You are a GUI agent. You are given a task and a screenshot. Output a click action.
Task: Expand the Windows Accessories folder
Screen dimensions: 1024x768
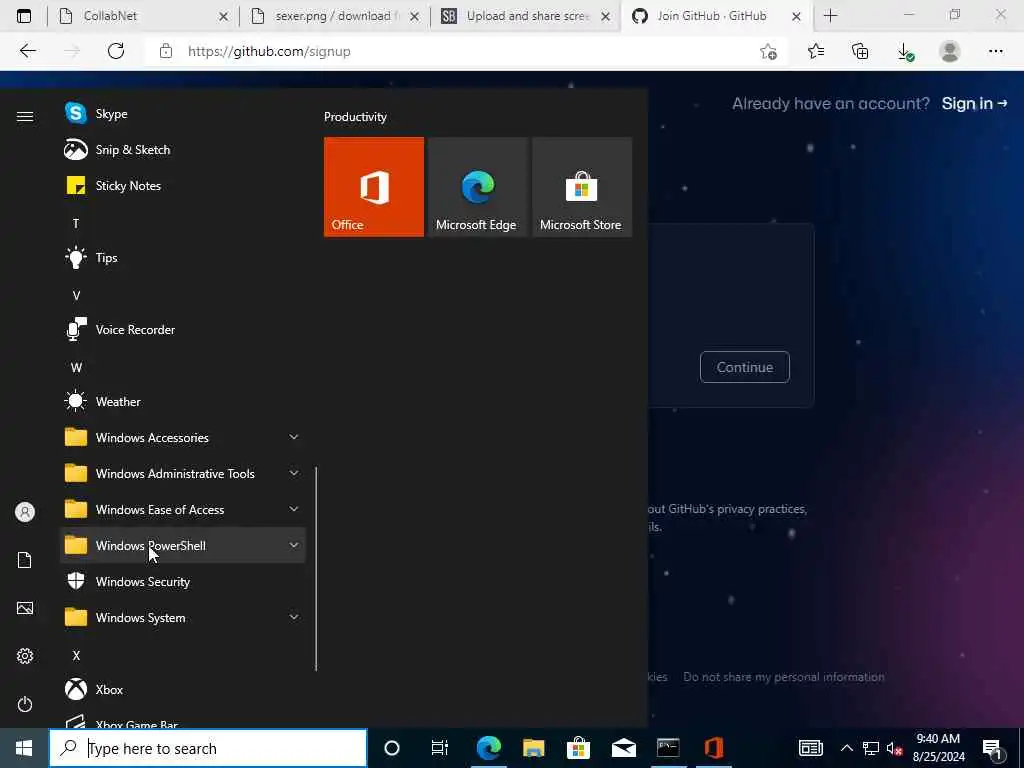182,438
